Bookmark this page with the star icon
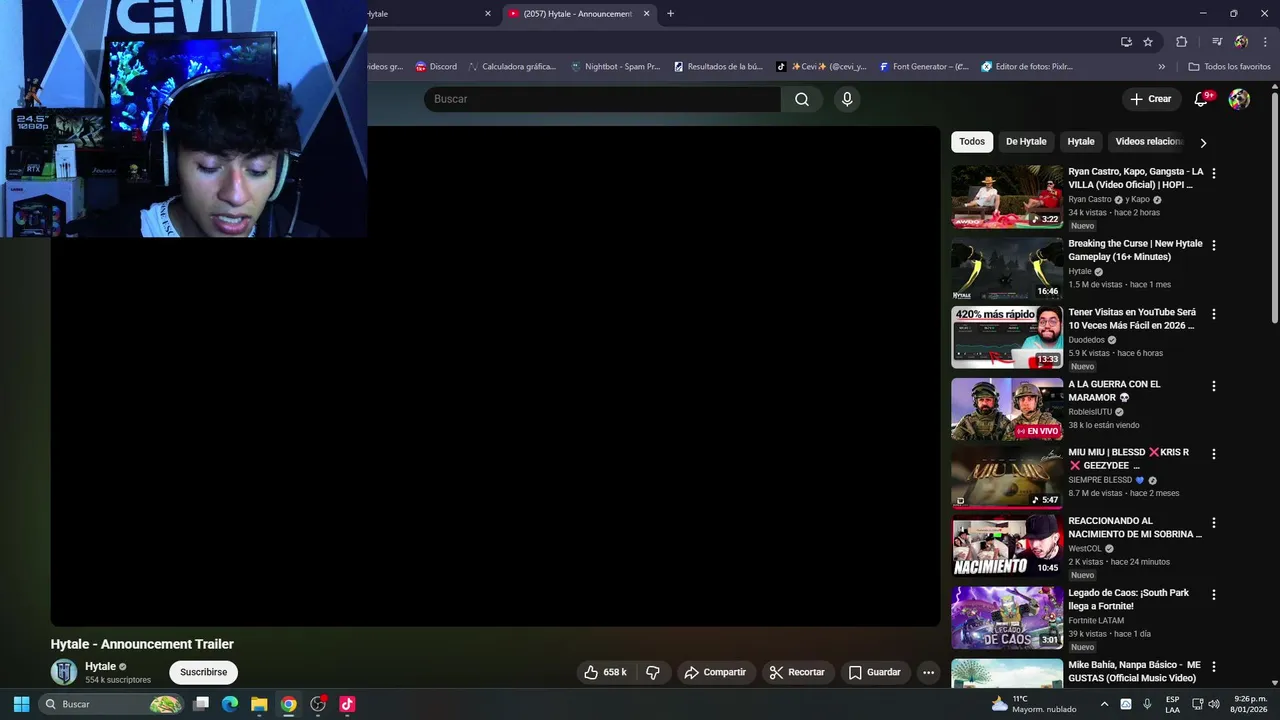1280x720 pixels. coord(1148,42)
